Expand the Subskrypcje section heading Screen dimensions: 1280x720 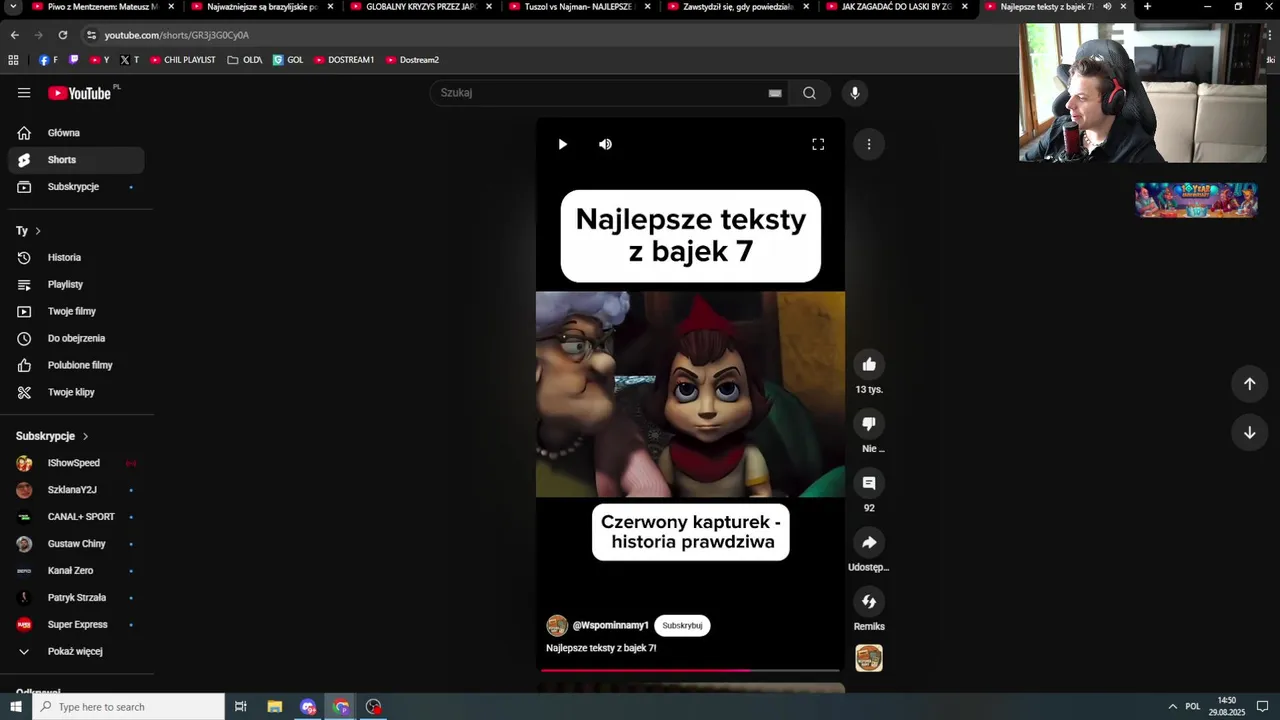tap(52, 437)
